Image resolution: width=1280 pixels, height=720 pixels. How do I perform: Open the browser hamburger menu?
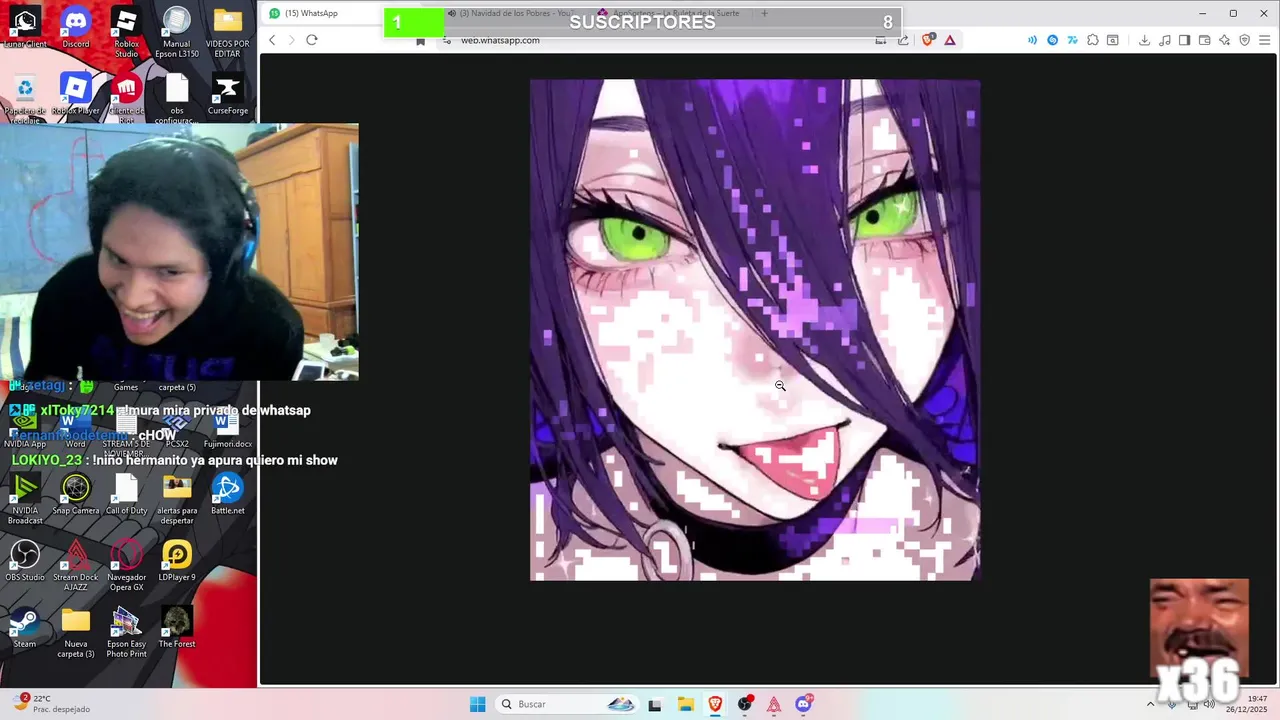click(1265, 40)
